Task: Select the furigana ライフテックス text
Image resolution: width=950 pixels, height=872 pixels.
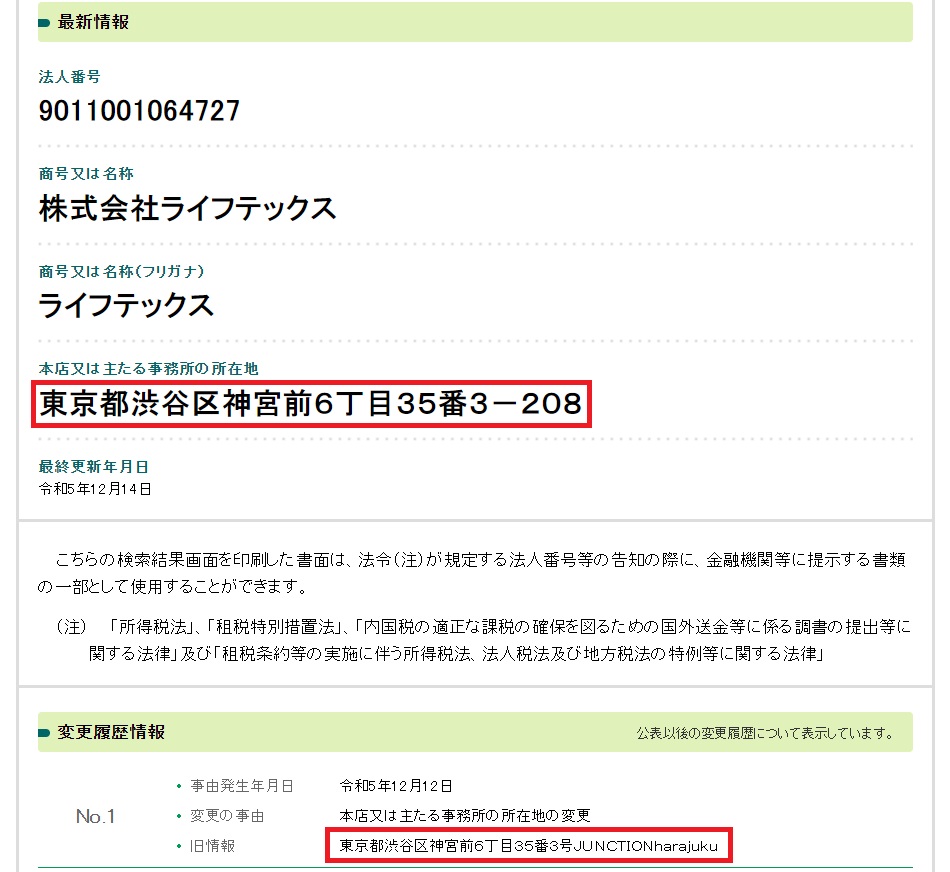Action: click(126, 305)
